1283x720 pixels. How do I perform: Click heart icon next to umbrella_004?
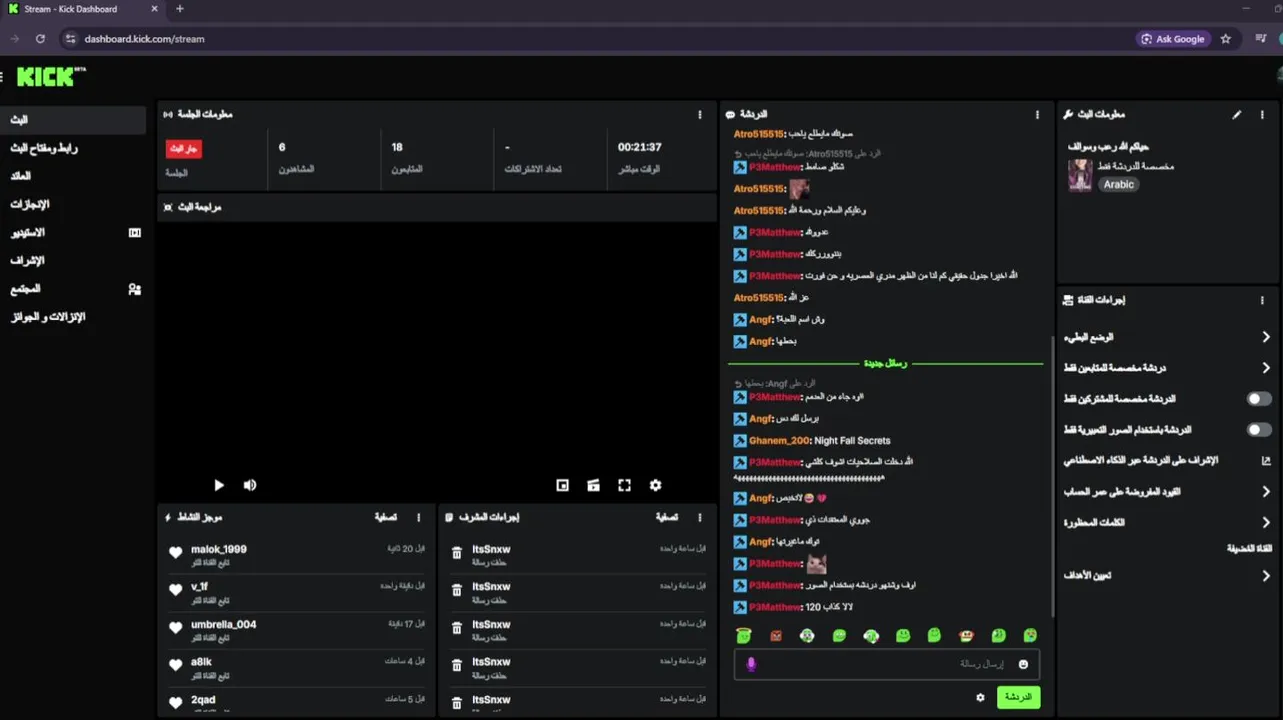pos(176,628)
